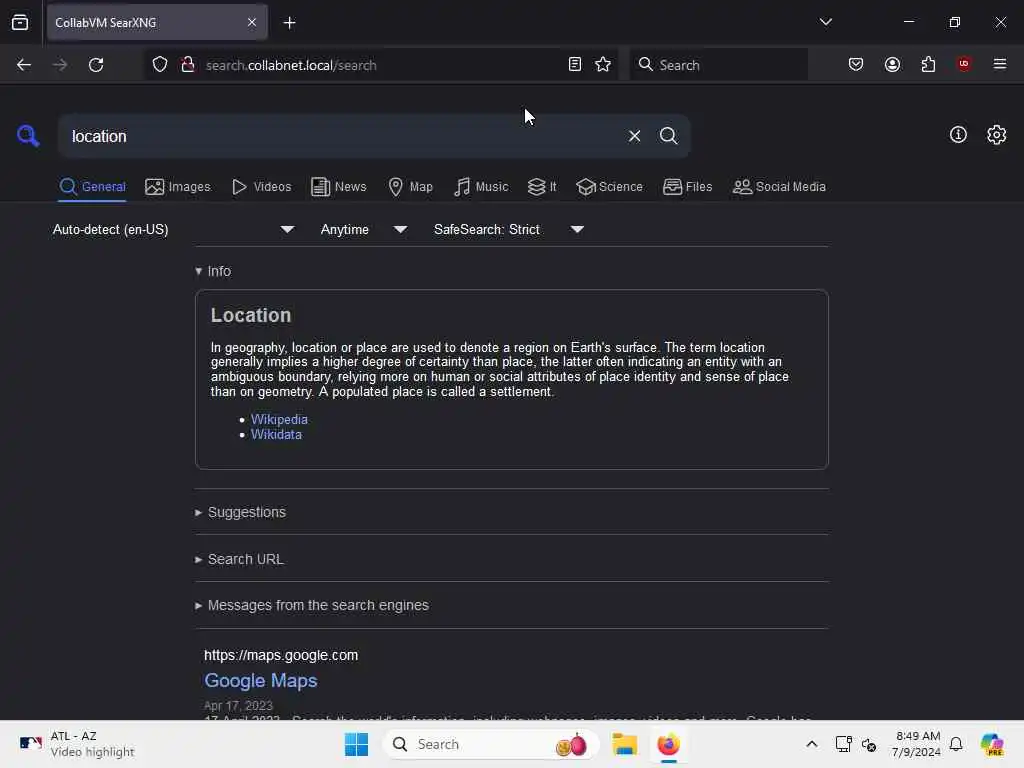Open File Explorer from taskbar

(624, 744)
